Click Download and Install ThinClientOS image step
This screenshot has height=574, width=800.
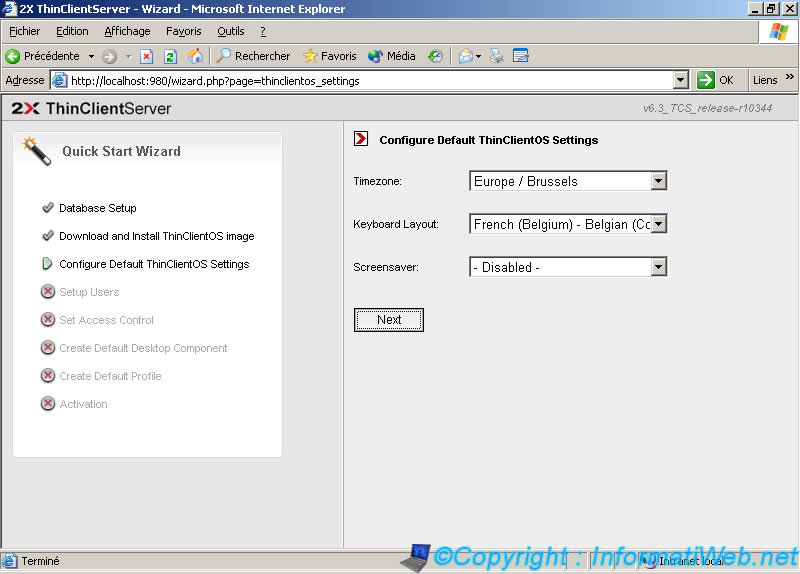pos(157,236)
